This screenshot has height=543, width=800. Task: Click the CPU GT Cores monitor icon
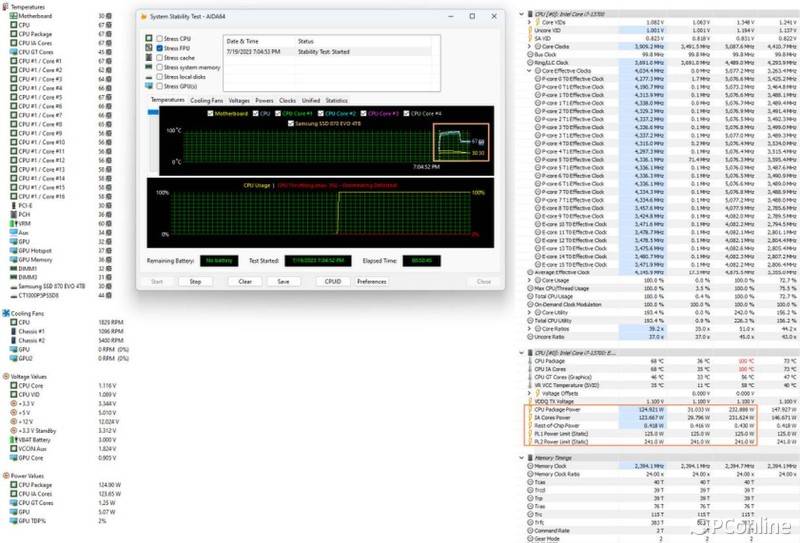pos(14,52)
